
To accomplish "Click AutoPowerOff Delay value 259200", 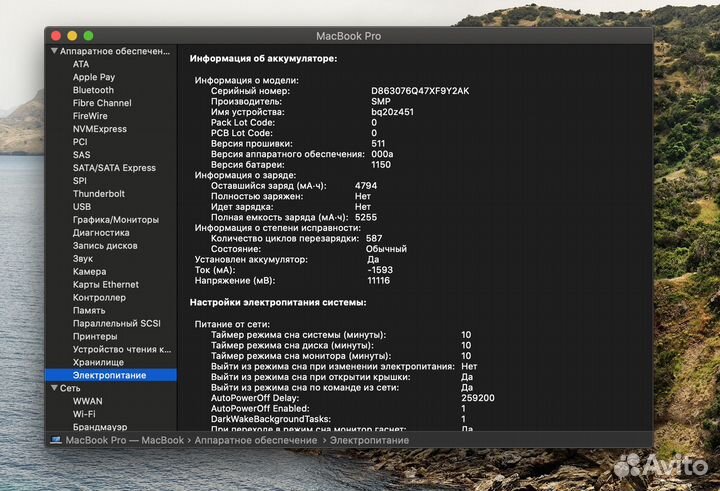I will pyautogui.click(x=478, y=398).
